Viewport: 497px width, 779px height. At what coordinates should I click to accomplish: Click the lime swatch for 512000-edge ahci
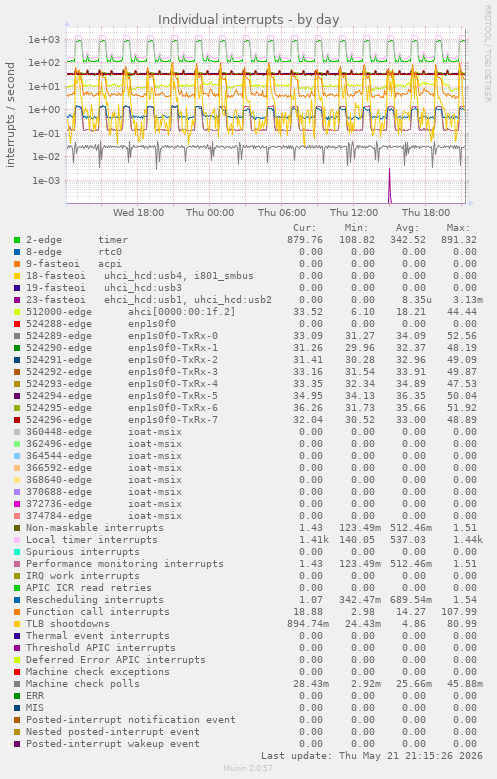pyautogui.click(x=17, y=312)
